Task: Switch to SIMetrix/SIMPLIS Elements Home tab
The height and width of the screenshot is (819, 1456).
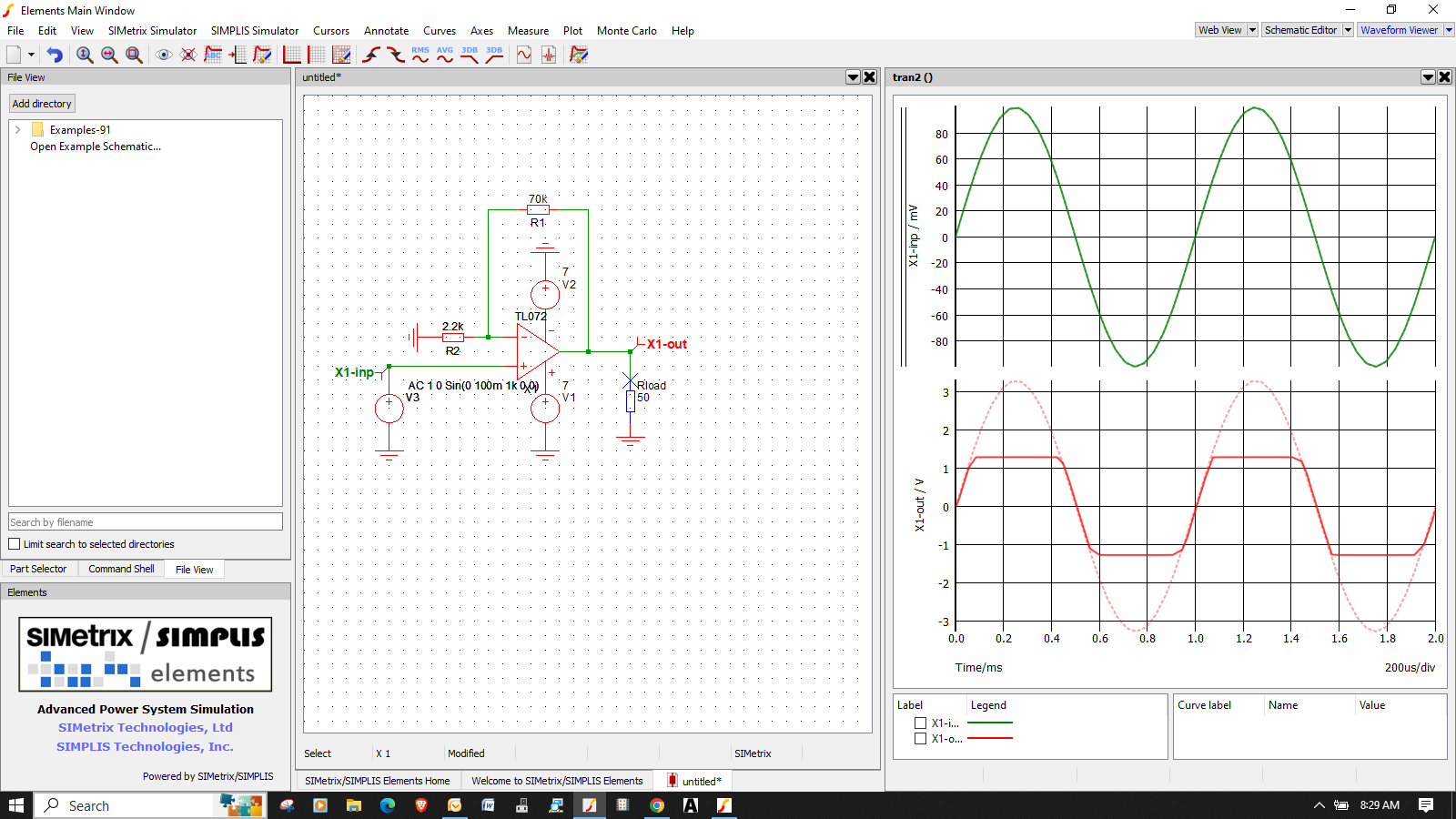Action: (378, 781)
